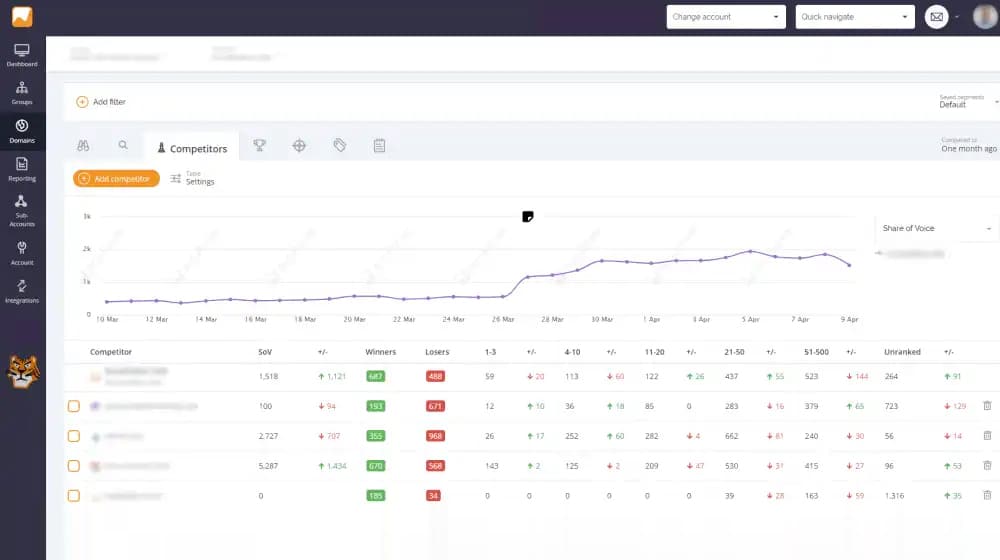Sort by the SoV column header

[265, 352]
